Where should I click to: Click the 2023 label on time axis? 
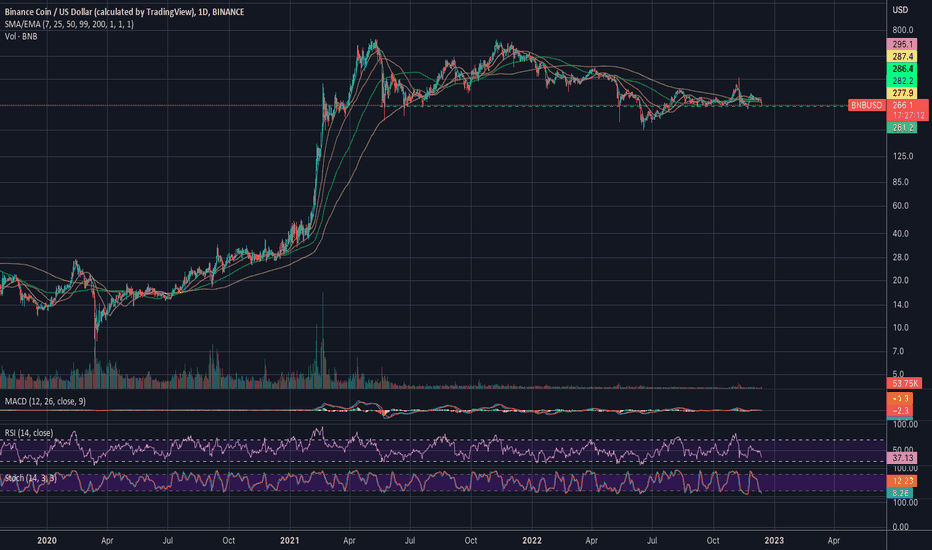coord(773,540)
